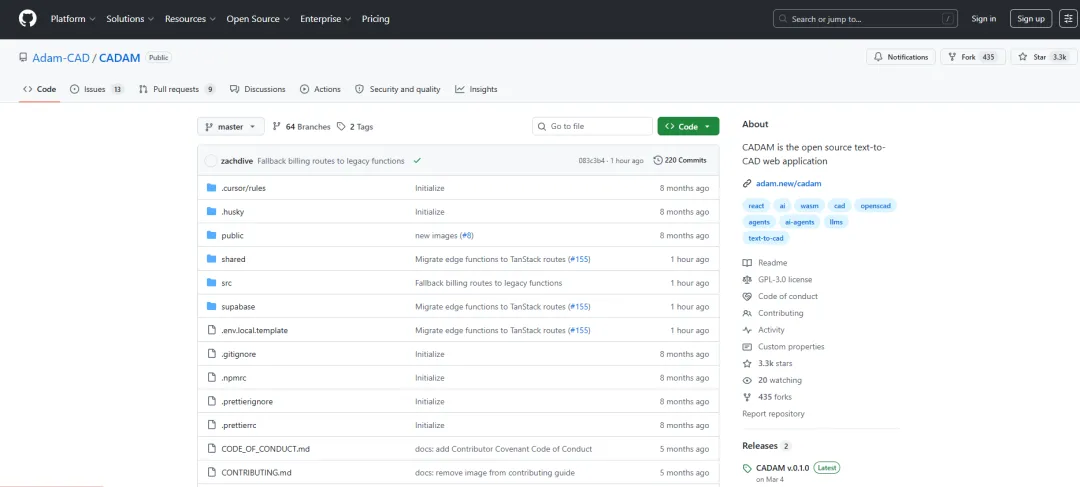The width and height of the screenshot is (1080, 487).
Task: Open commit hash 083c3b4
Action: point(592,161)
